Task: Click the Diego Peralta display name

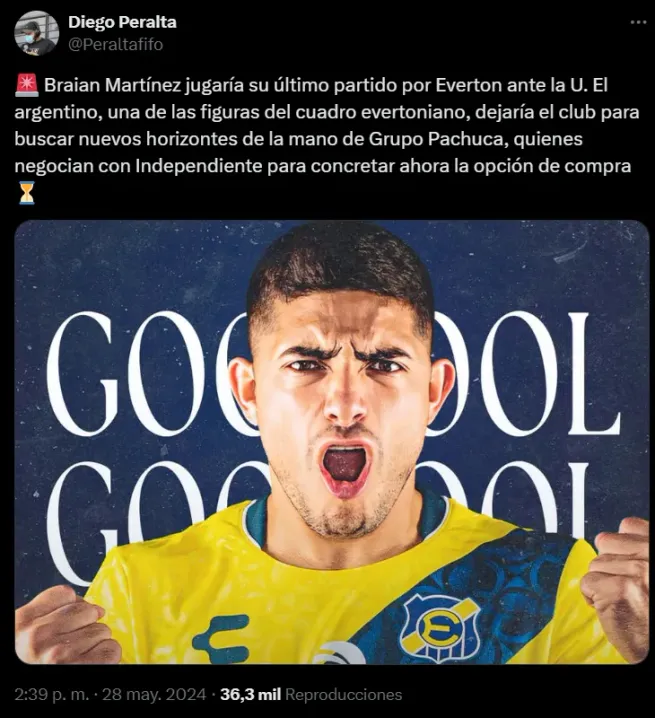Action: point(122,22)
